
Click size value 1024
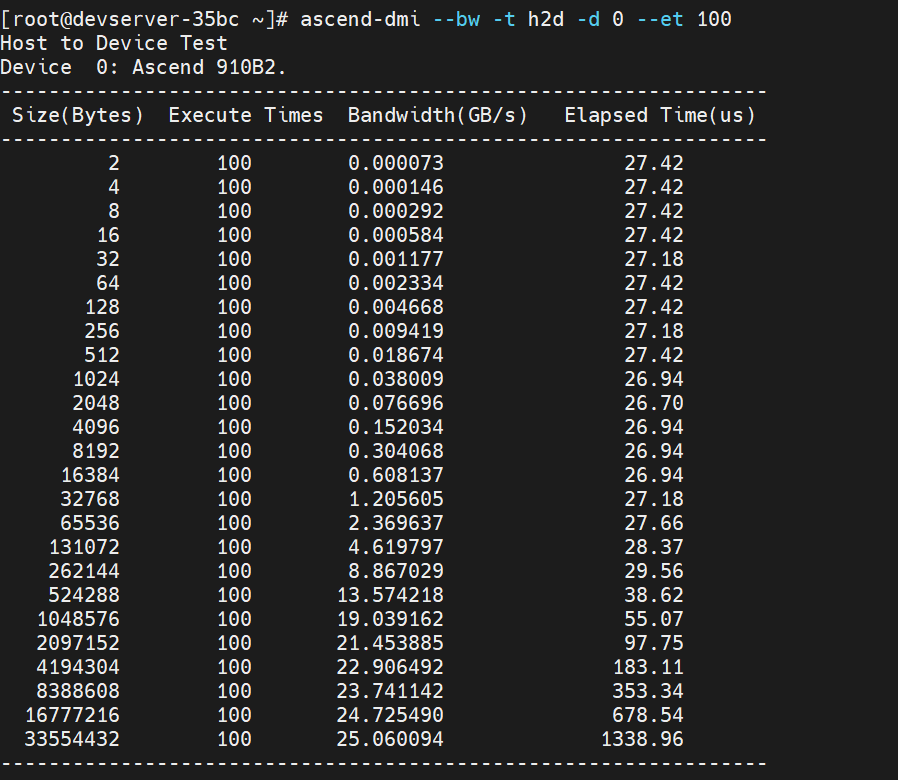coord(96,380)
